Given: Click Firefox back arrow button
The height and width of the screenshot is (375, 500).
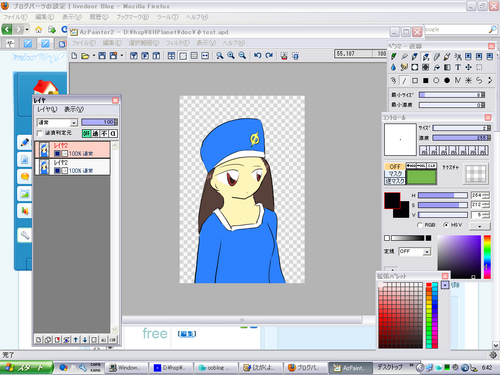Looking at the screenshot, I should pyautogui.click(x=7, y=30).
